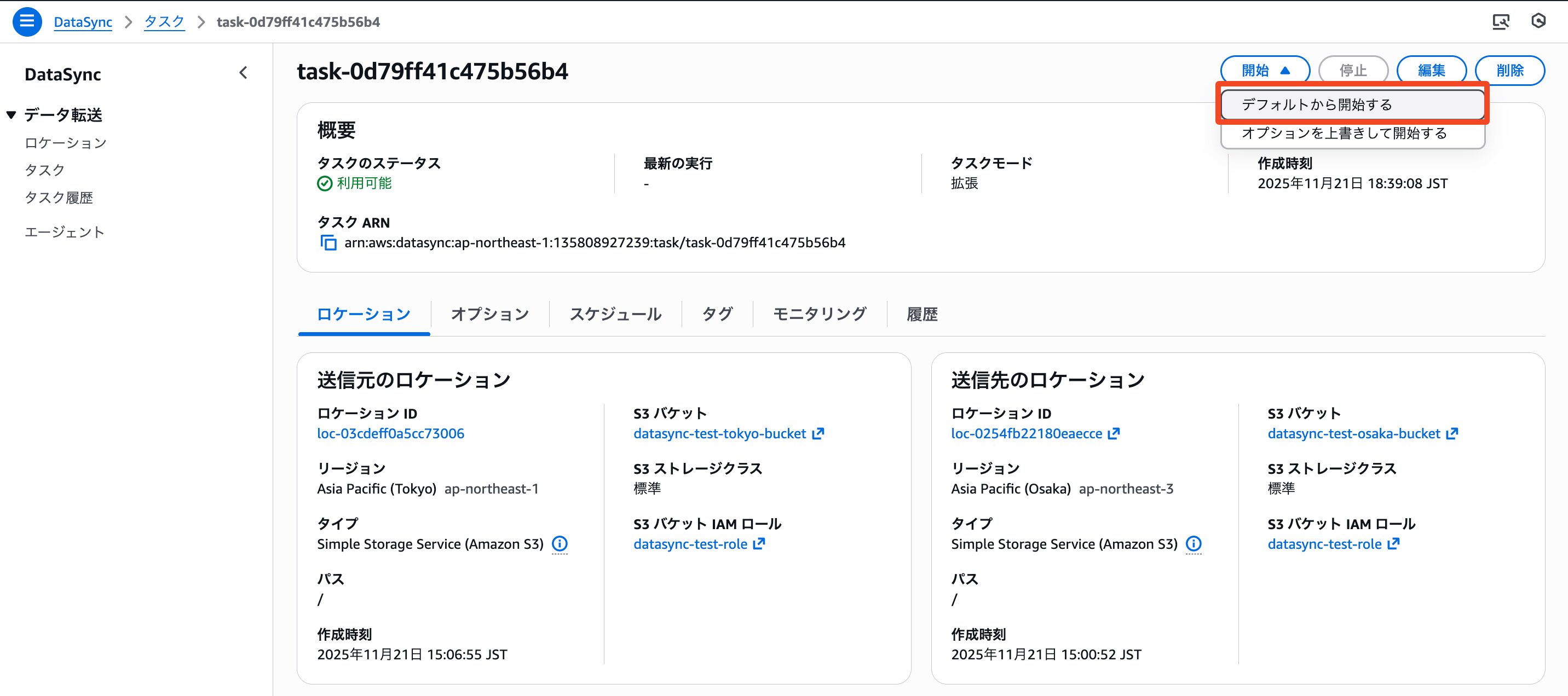This screenshot has height=696, width=1568.
Task: Toggle the 開始 dropdown button
Action: (1265, 71)
